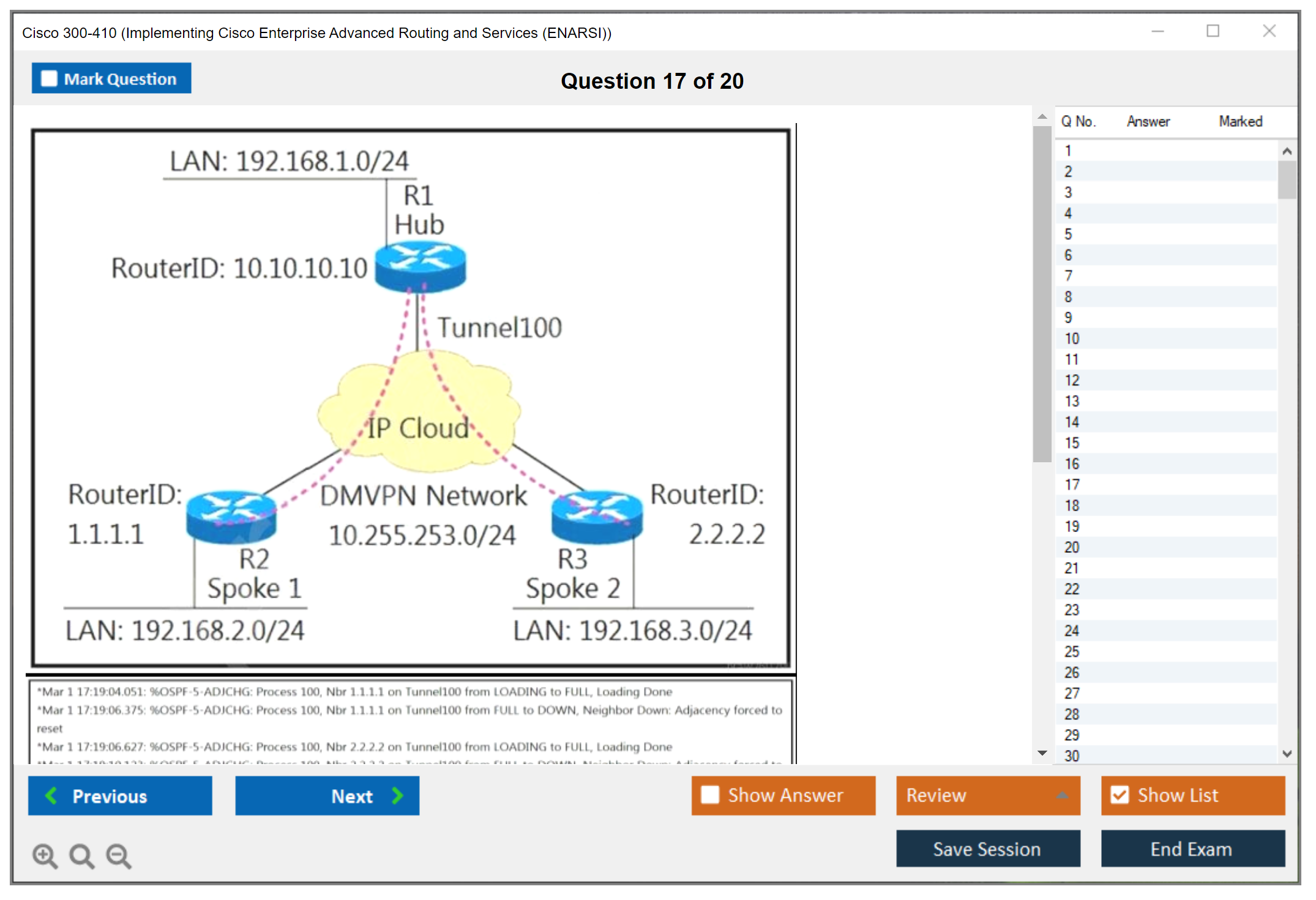Image resolution: width=1316 pixels, height=900 pixels.
Task: Go back to the Previous question
Action: coord(120,795)
